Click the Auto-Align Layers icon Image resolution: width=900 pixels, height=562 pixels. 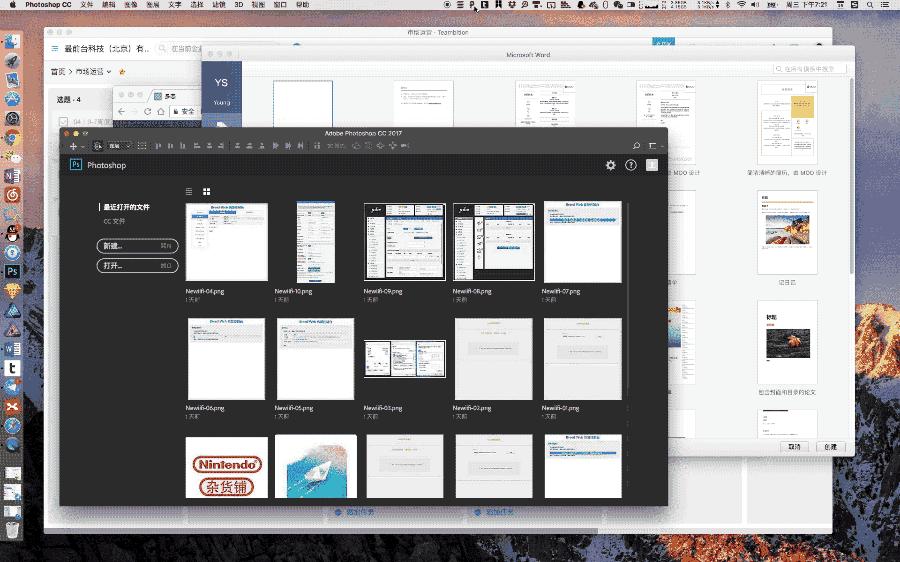pos(316,146)
